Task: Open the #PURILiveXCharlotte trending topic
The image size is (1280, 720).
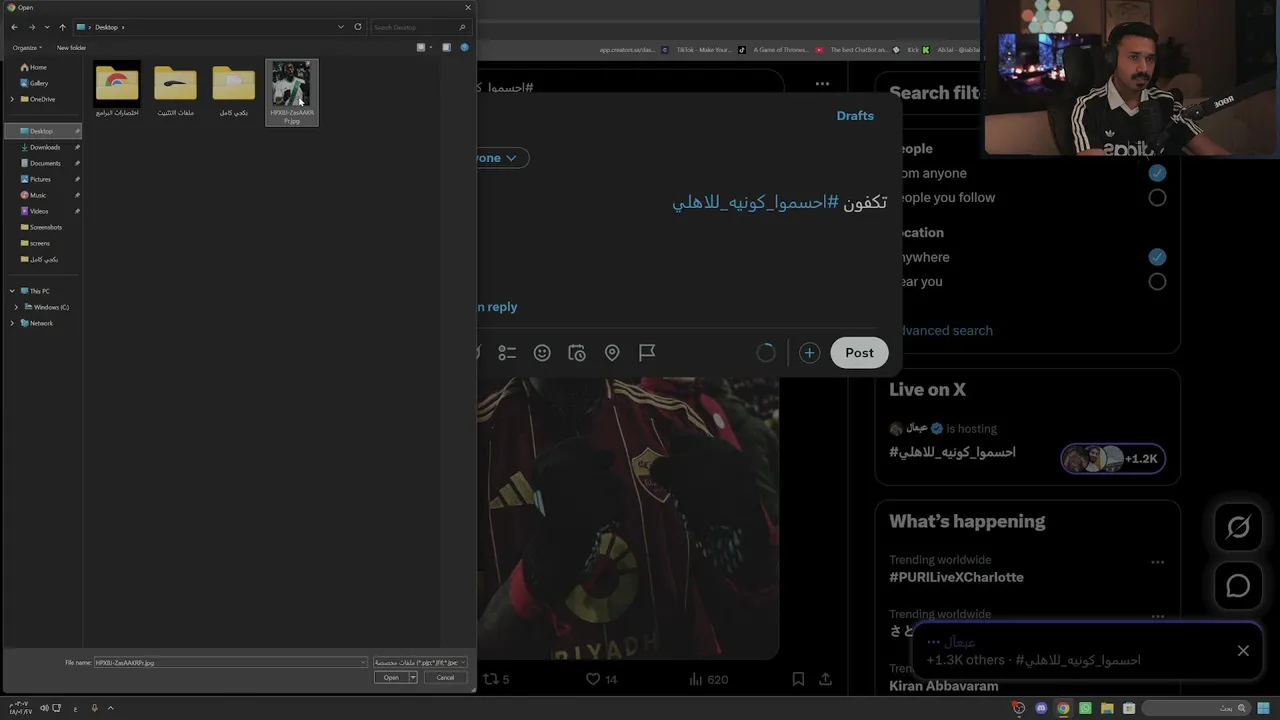Action: (956, 577)
